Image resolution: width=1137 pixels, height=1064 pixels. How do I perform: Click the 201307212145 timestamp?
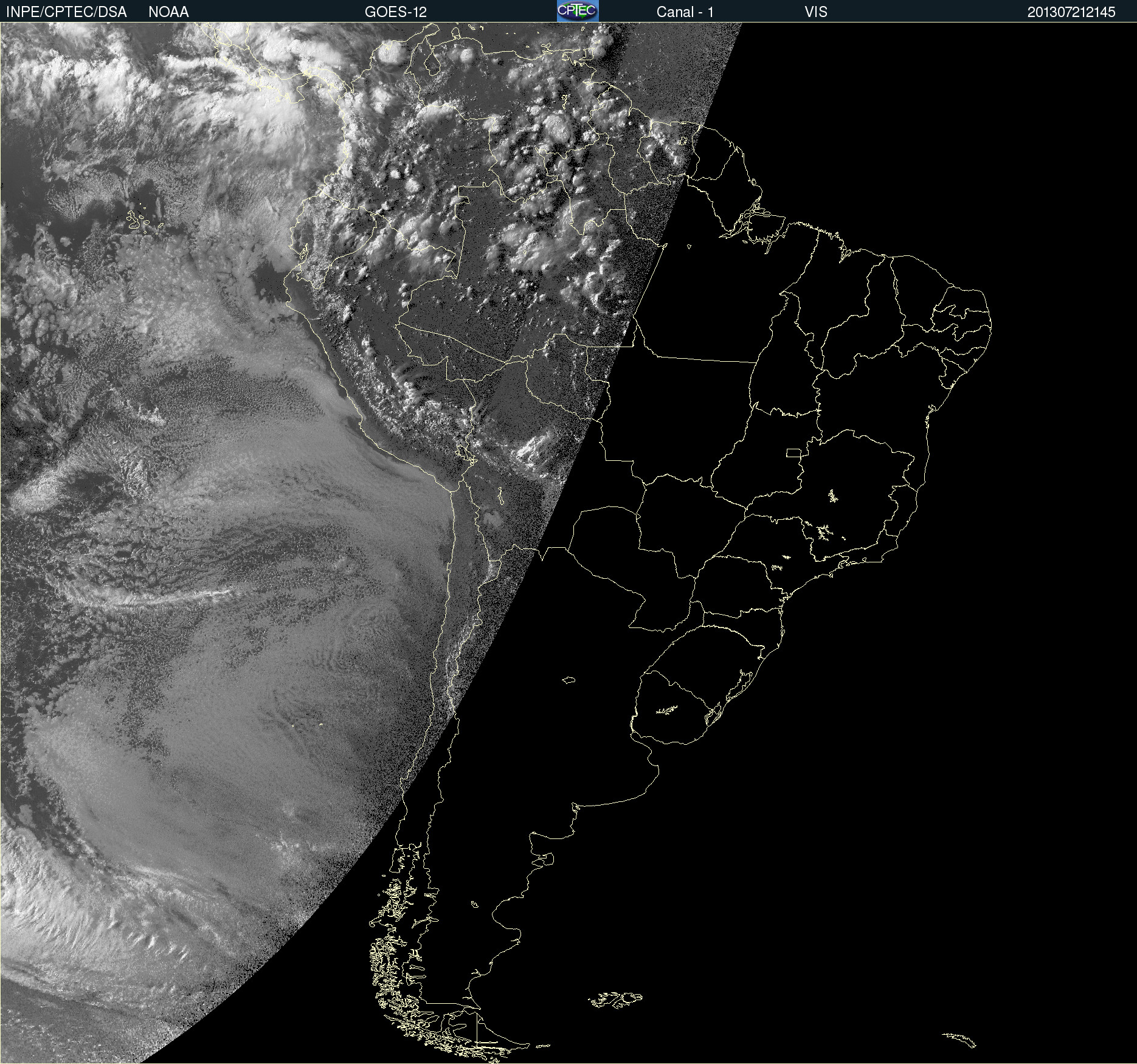(1071, 12)
